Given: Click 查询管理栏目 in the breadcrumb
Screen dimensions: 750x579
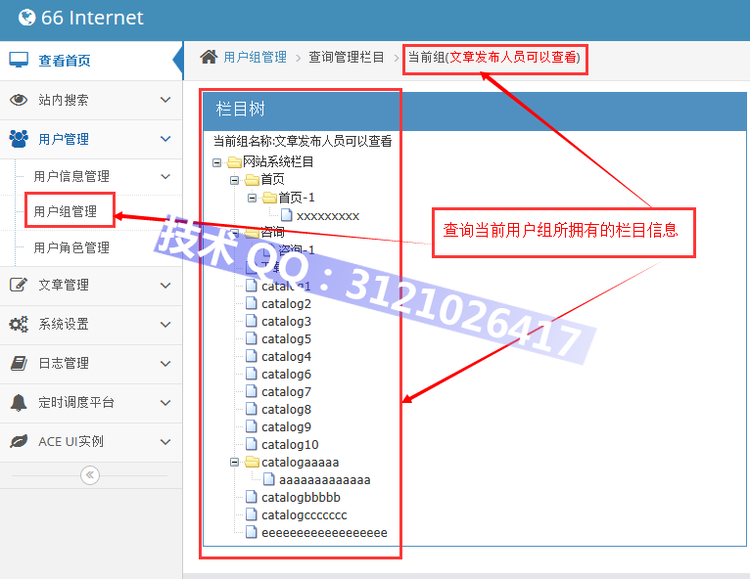Looking at the screenshot, I should [346, 57].
